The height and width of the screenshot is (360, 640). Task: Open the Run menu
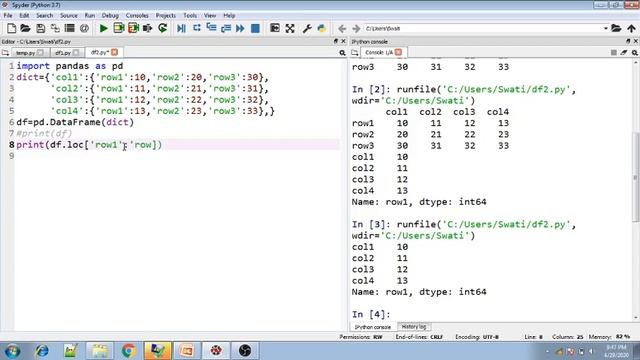pos(90,16)
